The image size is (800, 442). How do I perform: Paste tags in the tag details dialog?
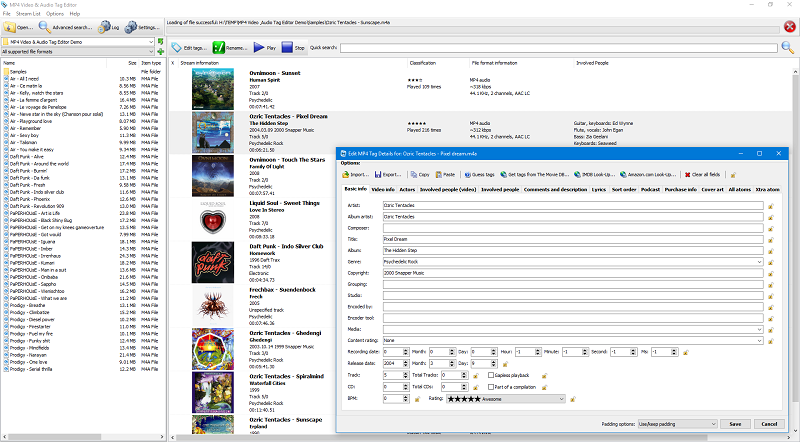[445, 175]
